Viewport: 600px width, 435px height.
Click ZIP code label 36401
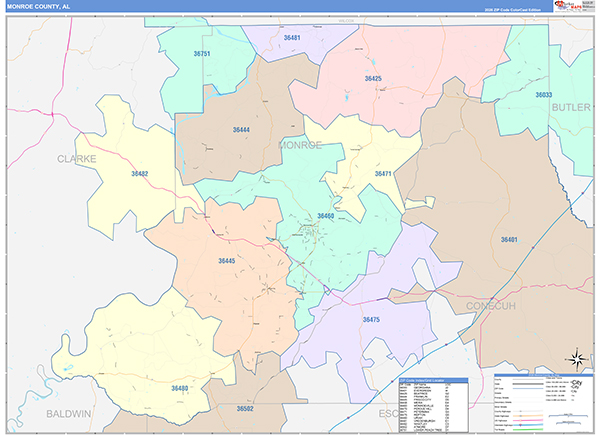[509, 240]
